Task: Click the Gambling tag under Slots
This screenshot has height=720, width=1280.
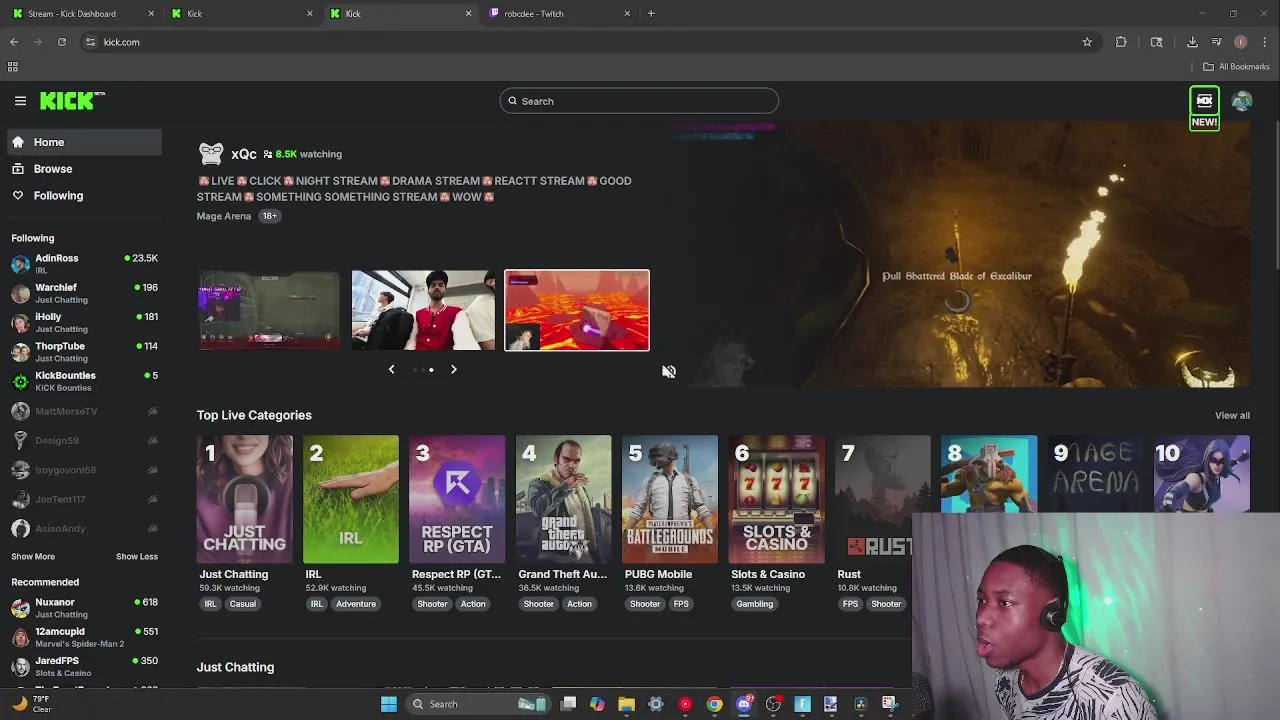Action: 755,604
